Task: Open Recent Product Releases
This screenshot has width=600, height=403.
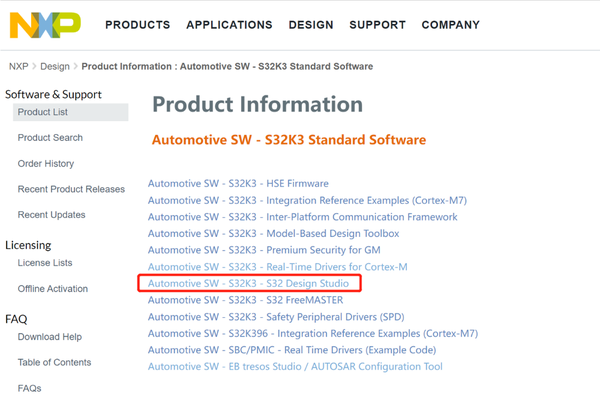Action: 71,189
